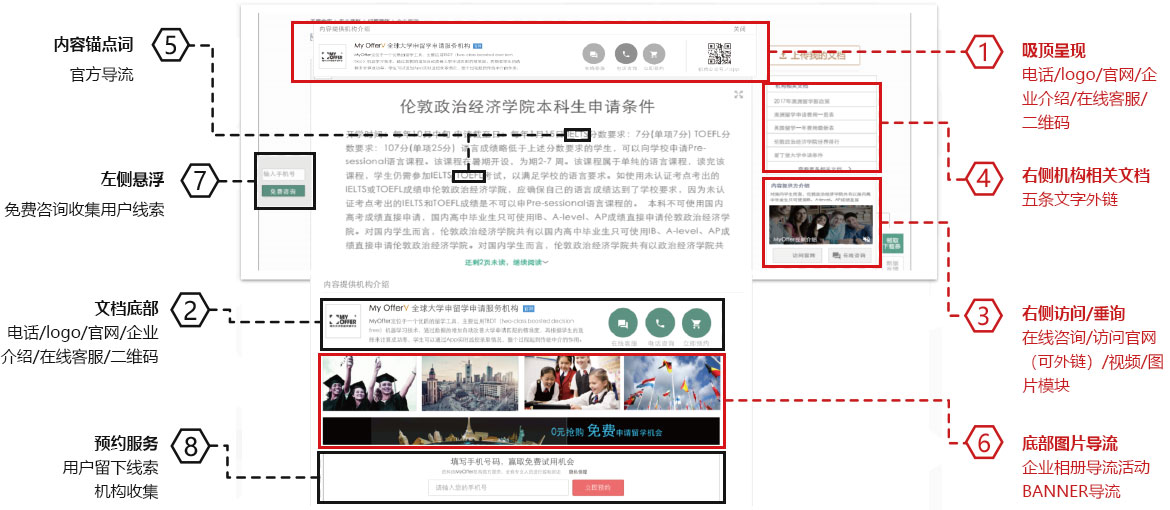
Task: Click the green online chat icon below document
Action: [x=622, y=322]
